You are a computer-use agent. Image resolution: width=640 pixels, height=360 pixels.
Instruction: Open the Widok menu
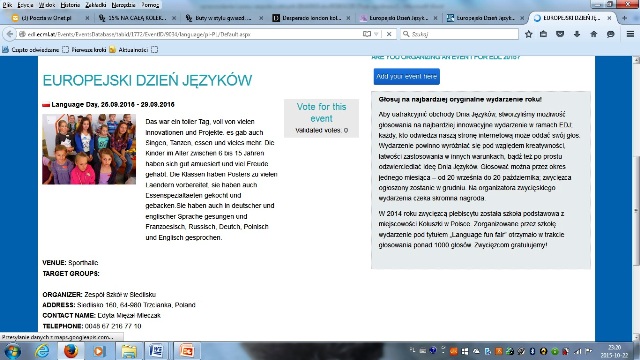pyautogui.click(x=47, y=5)
